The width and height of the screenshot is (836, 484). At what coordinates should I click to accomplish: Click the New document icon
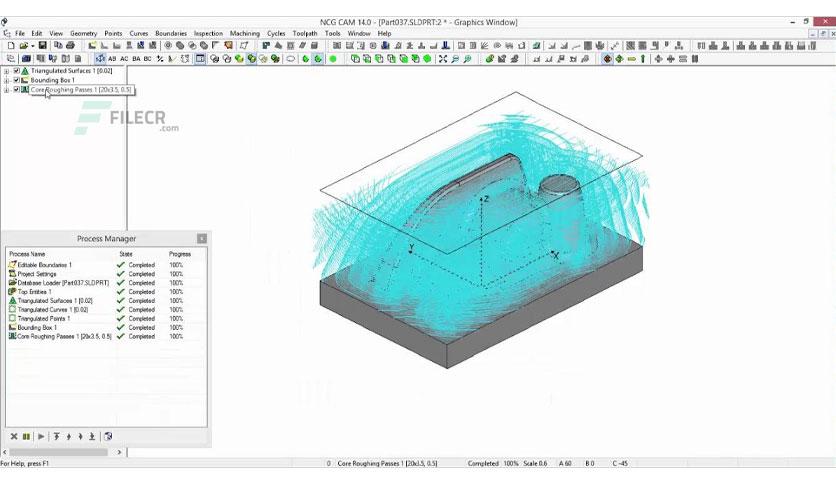11,46
